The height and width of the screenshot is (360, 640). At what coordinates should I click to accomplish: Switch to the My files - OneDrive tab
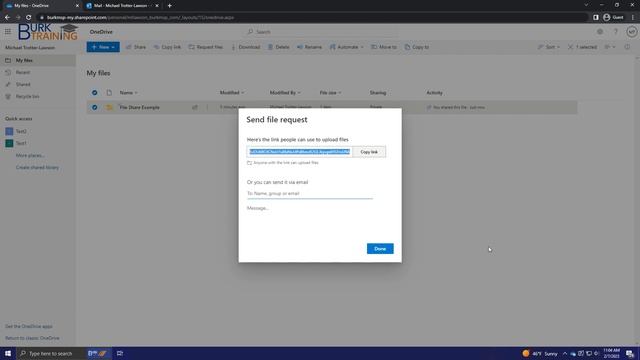click(x=41, y=6)
